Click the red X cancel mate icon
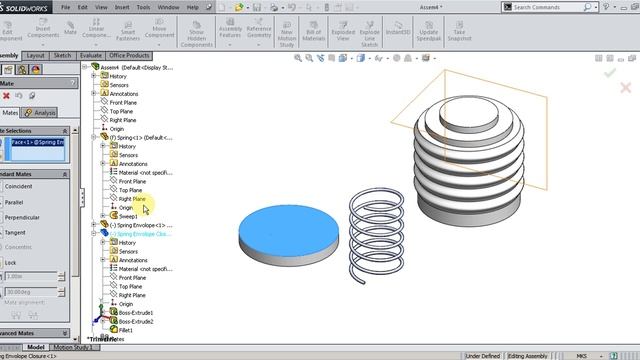The image size is (640, 360). tap(6, 96)
